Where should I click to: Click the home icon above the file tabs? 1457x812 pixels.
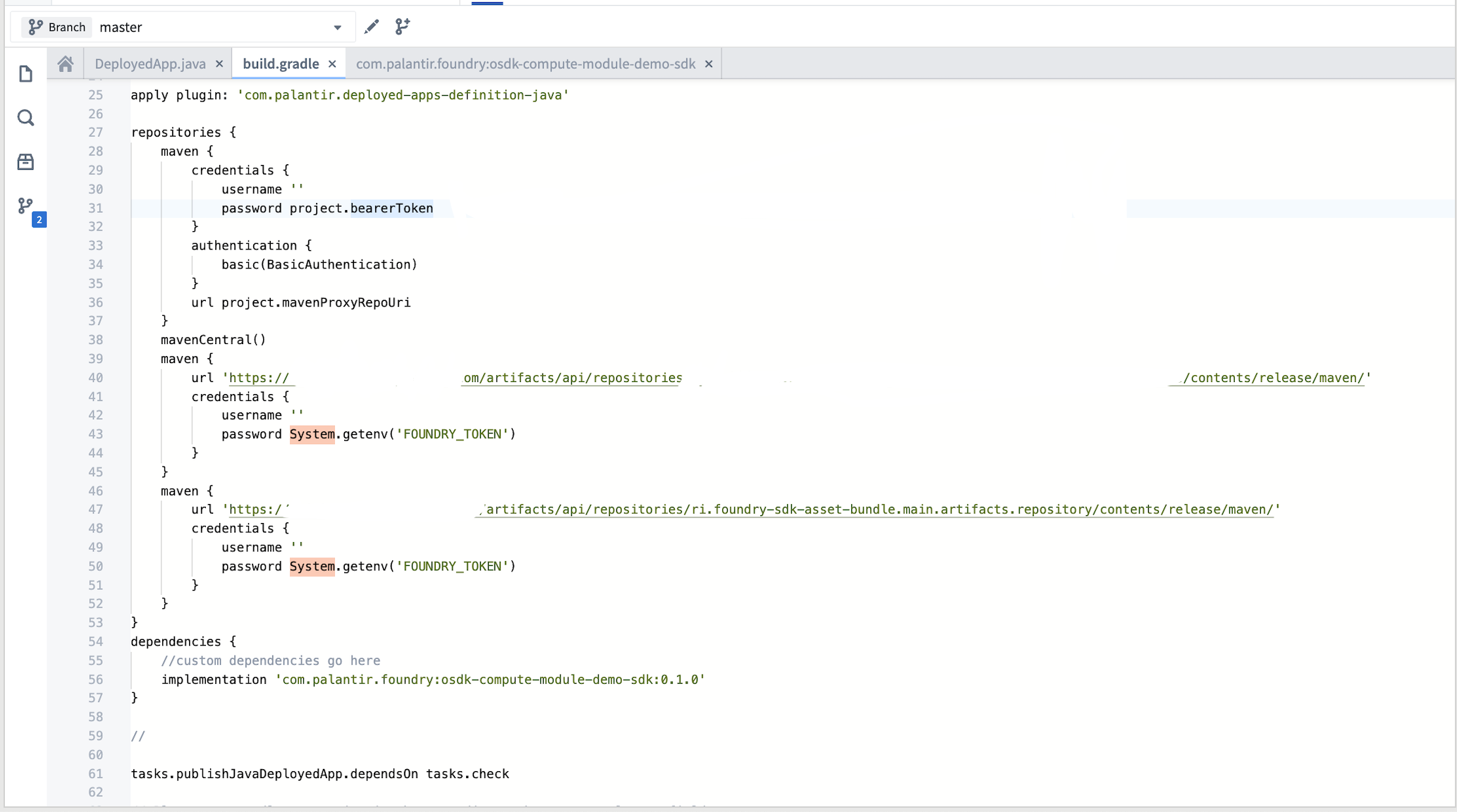pos(66,63)
